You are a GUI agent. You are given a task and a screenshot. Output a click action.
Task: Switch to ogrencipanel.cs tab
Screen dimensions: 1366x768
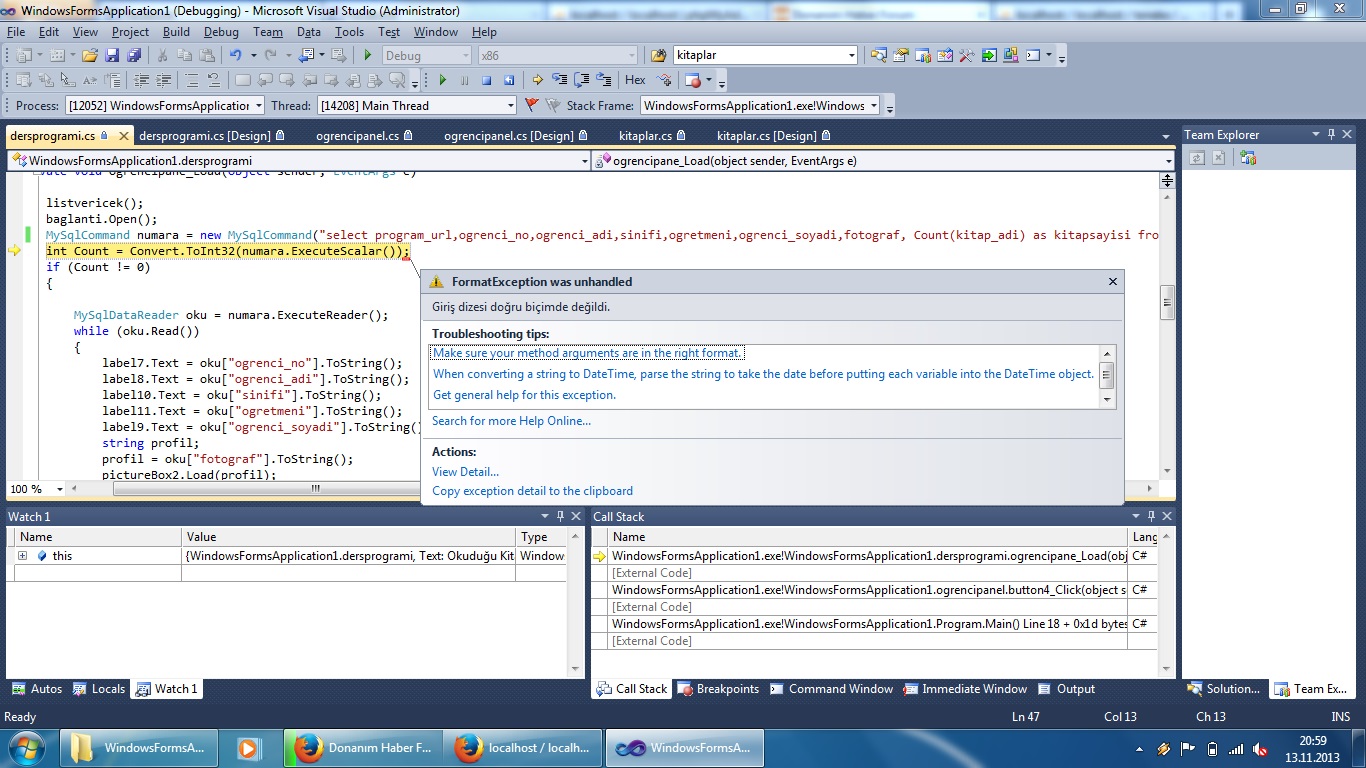tap(357, 136)
